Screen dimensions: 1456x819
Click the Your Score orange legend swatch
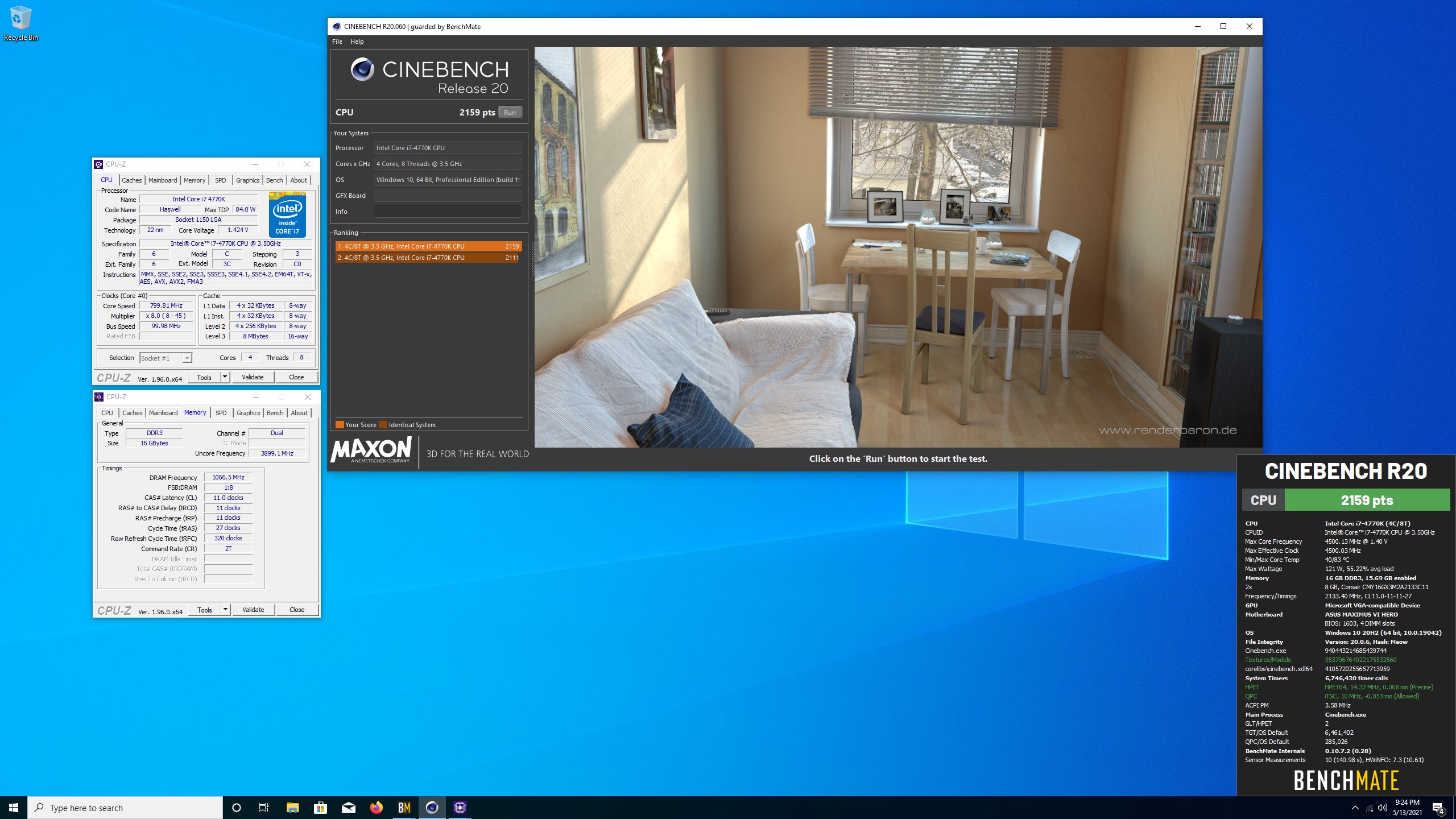pos(340,425)
